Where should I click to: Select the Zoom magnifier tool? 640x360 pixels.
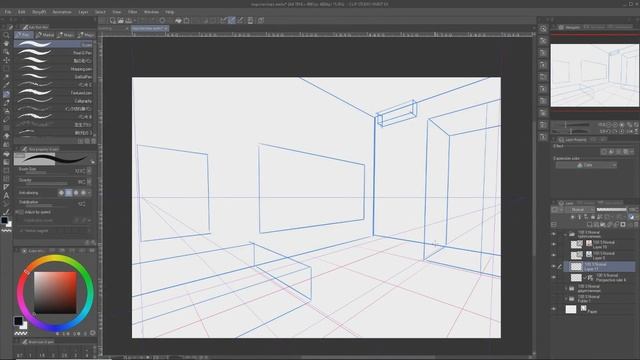(x=6, y=36)
